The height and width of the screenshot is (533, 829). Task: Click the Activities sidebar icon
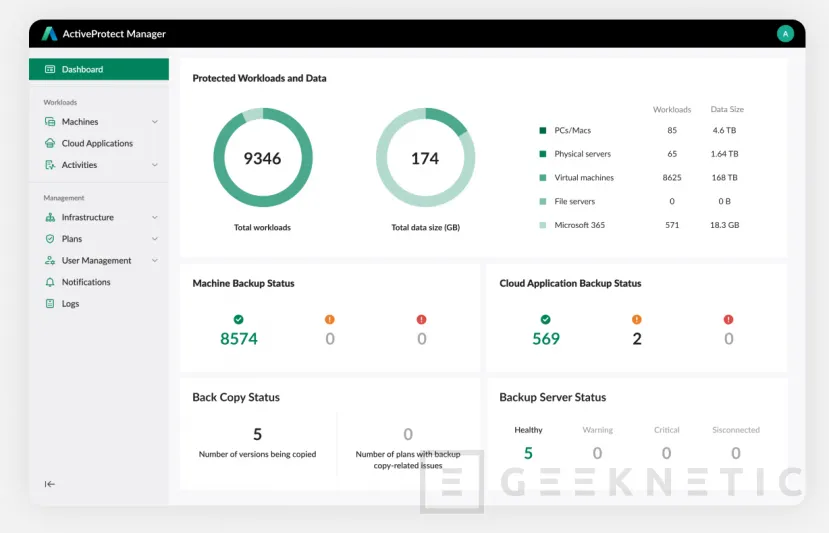point(50,165)
